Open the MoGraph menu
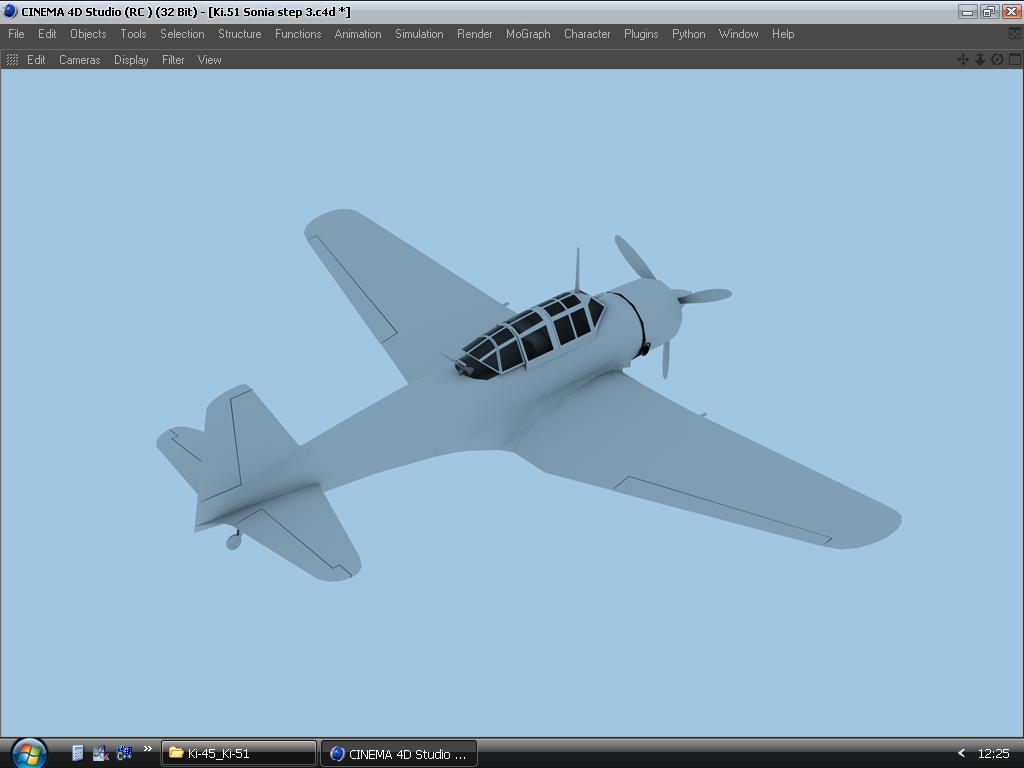Viewport: 1024px width, 768px height. (528, 34)
